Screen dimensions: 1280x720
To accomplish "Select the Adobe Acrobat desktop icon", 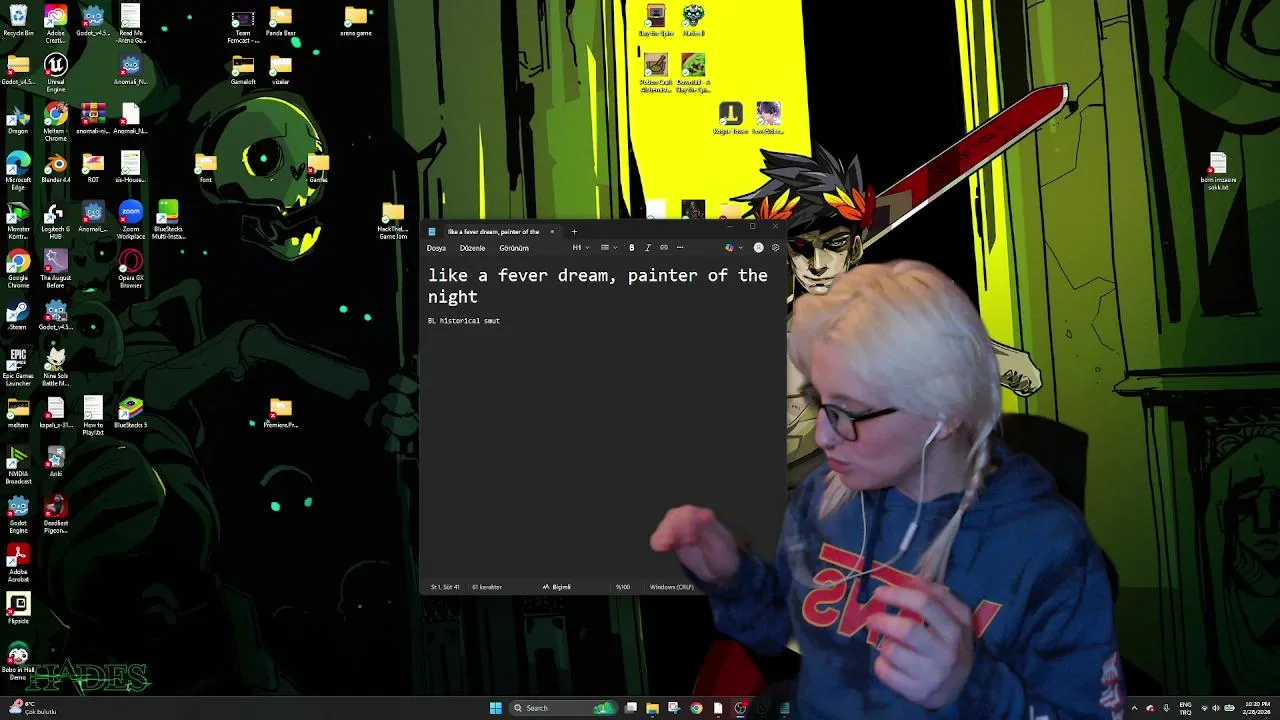I will pos(18,563).
